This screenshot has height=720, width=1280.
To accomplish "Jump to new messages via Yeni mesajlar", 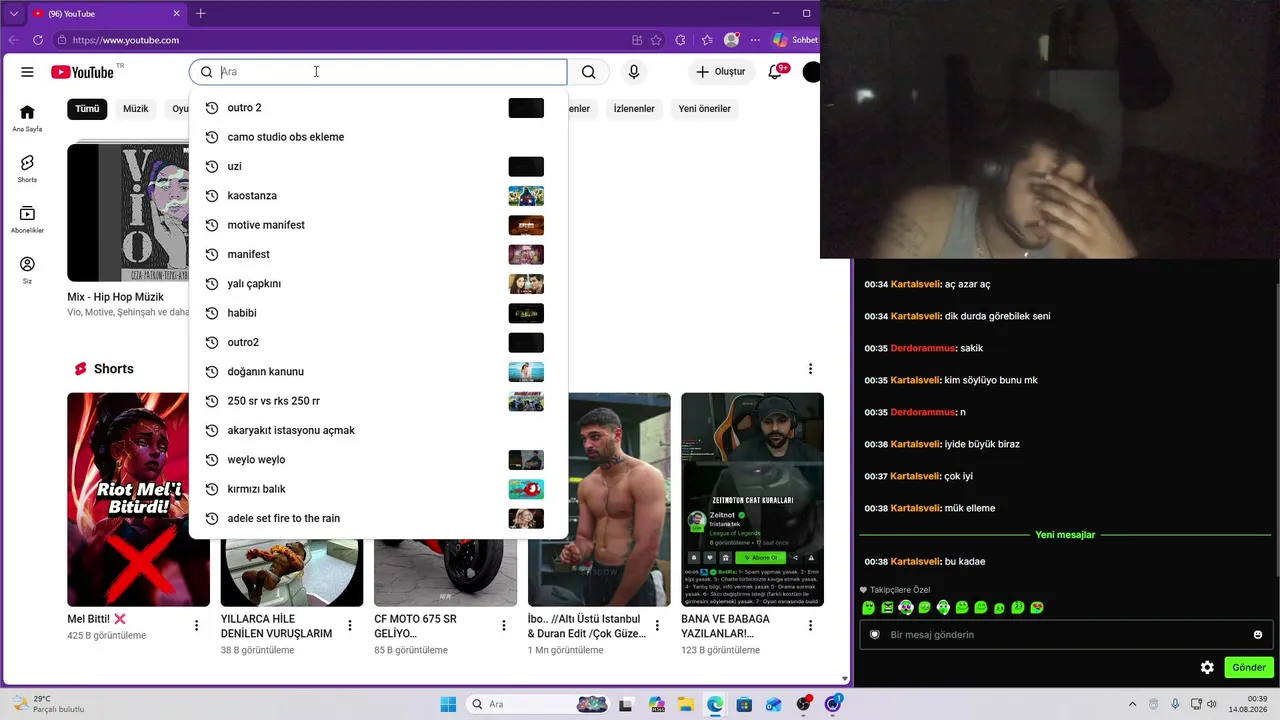I will click(1065, 535).
